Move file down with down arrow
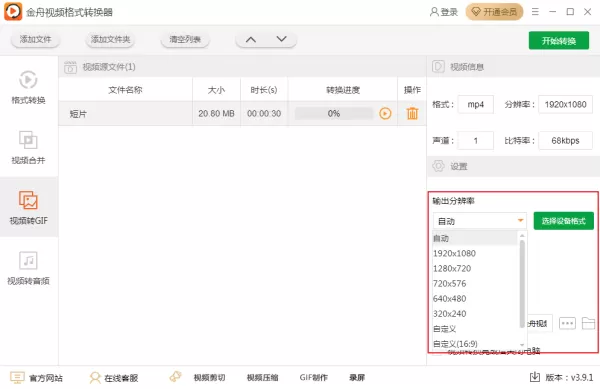This screenshot has height=389, width=600. [x=282, y=39]
